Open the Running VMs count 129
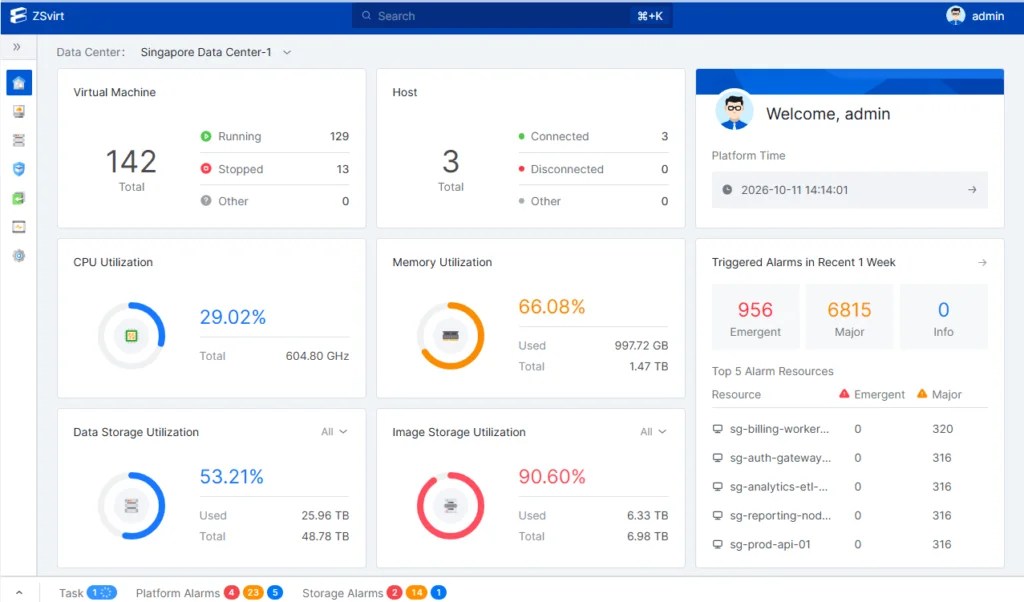 pos(339,136)
